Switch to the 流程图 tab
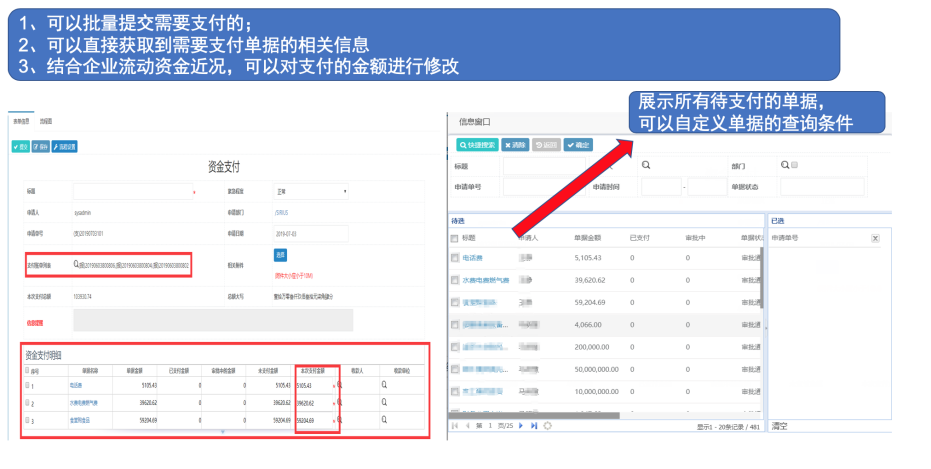This screenshot has height=469, width=931. point(45,121)
